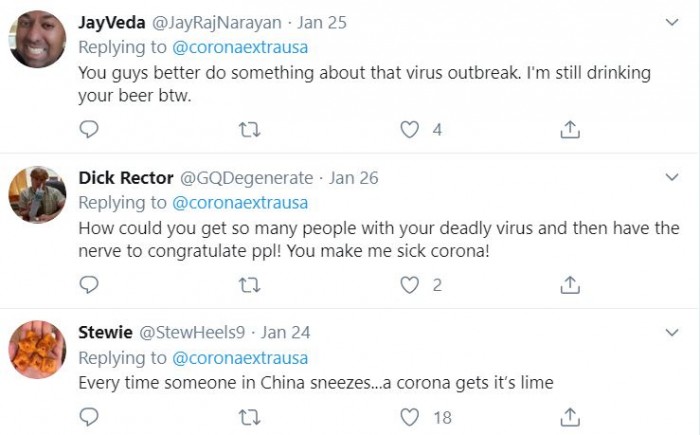
Task: Share Dick Rector's tweet
Action: pos(570,285)
